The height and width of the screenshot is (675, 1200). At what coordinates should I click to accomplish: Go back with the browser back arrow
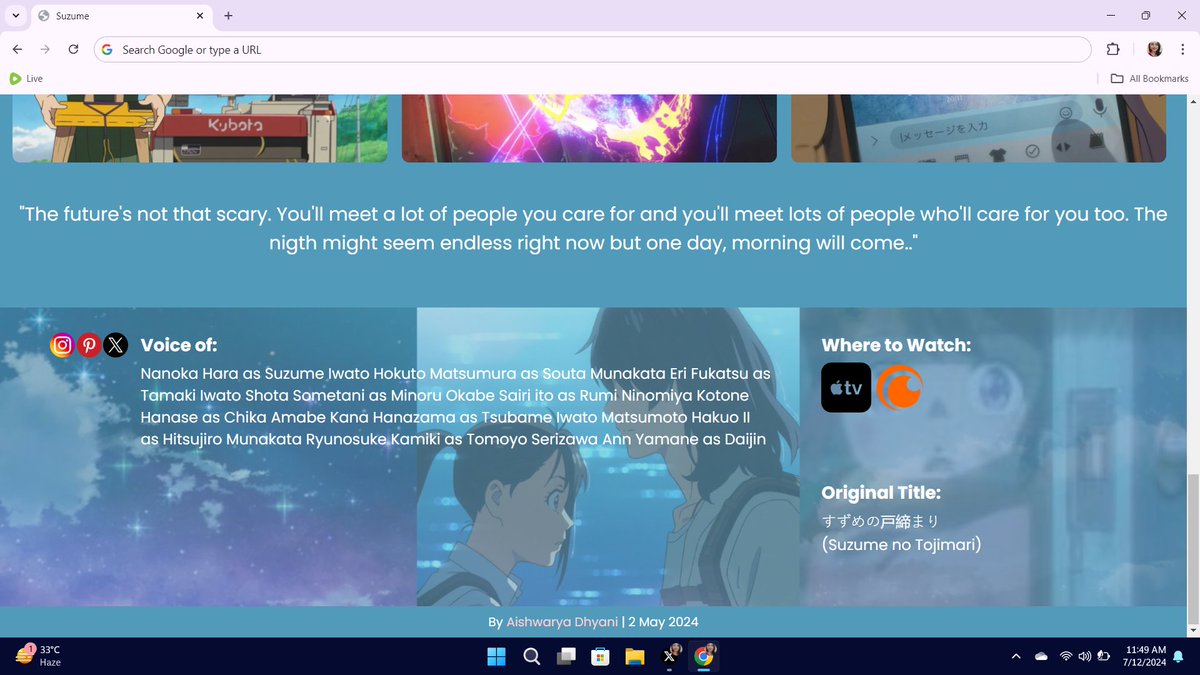coord(17,49)
